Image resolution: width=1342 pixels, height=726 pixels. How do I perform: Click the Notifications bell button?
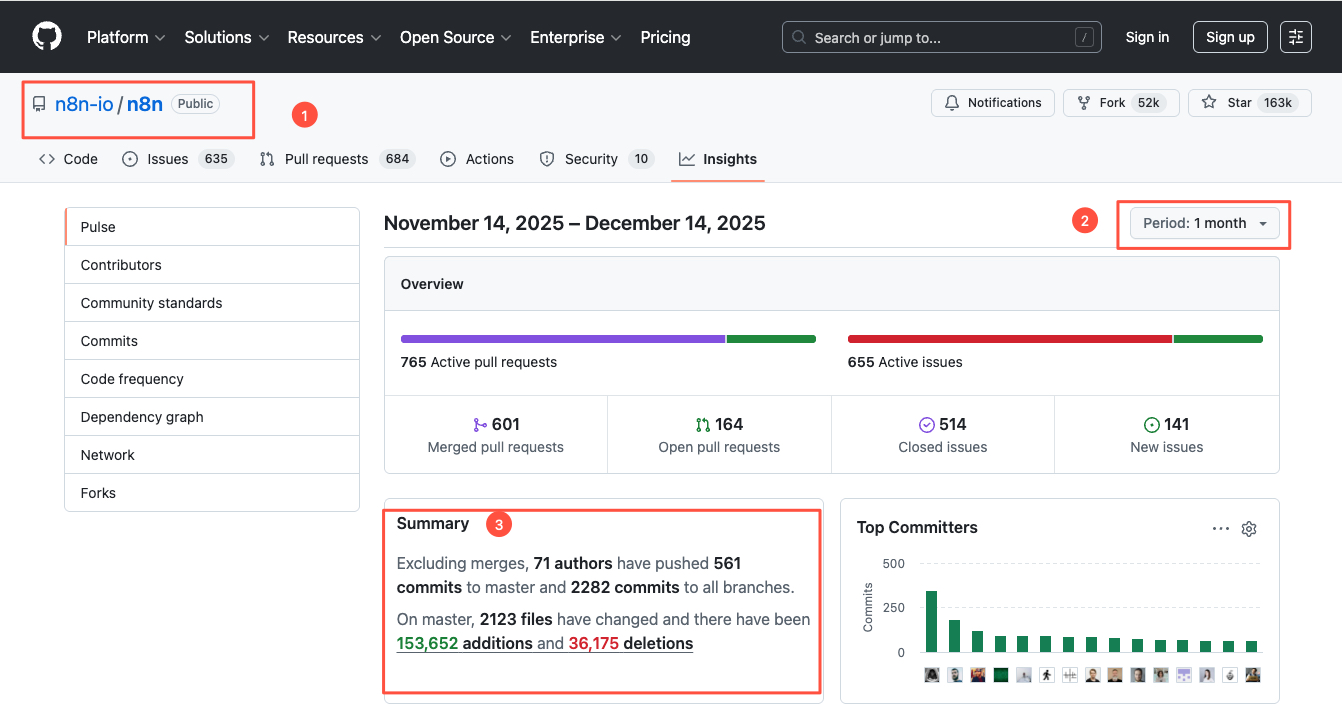993,103
